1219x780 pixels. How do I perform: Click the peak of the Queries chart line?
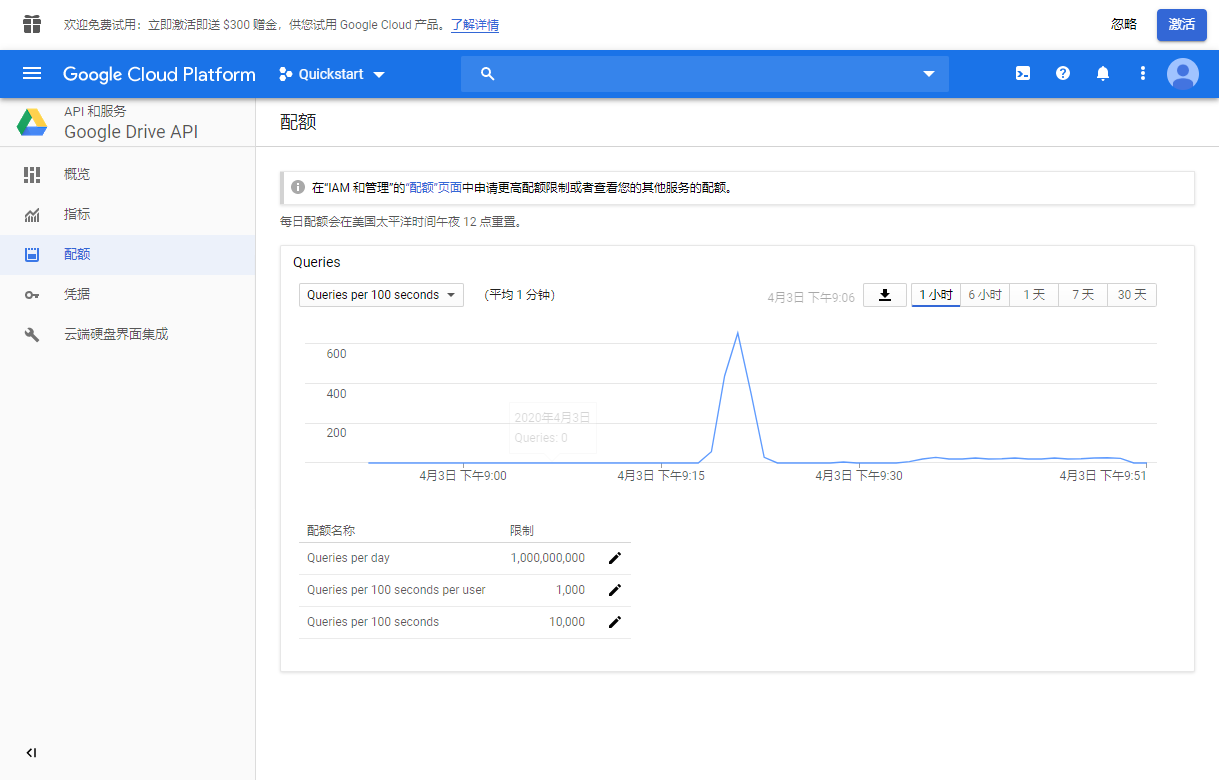[738, 332]
